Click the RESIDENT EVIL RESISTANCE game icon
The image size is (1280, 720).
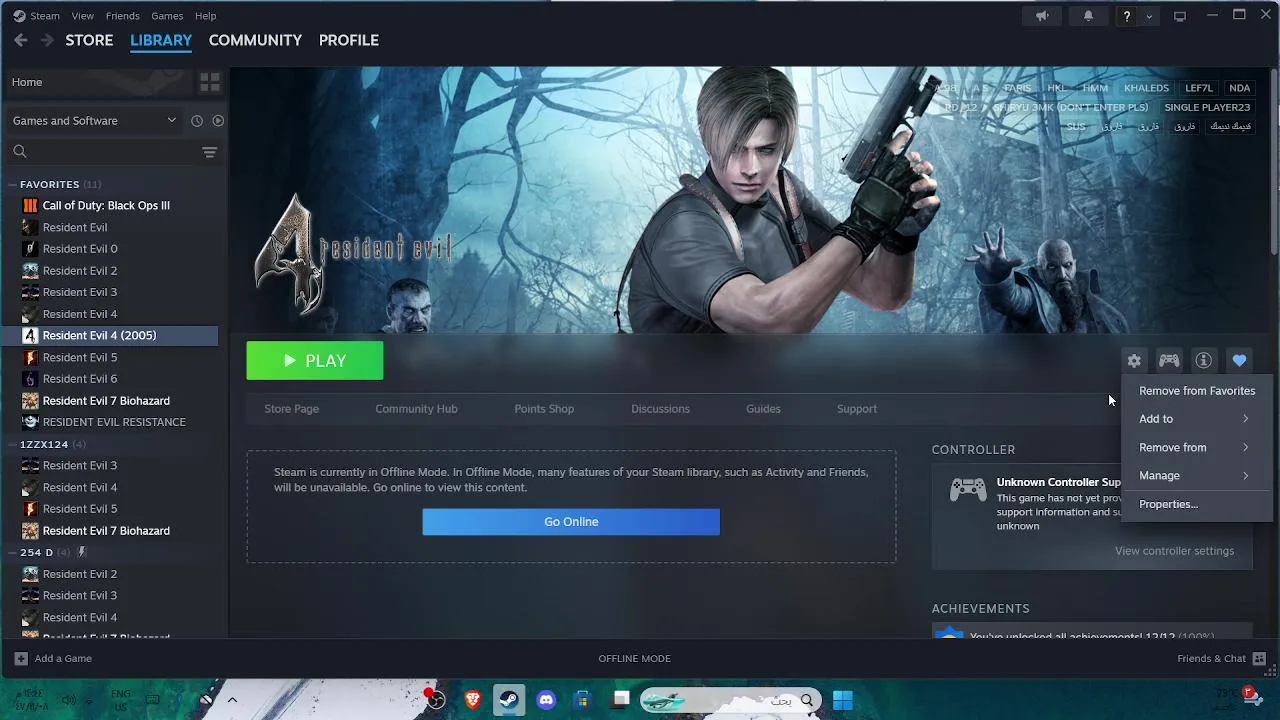coord(30,422)
